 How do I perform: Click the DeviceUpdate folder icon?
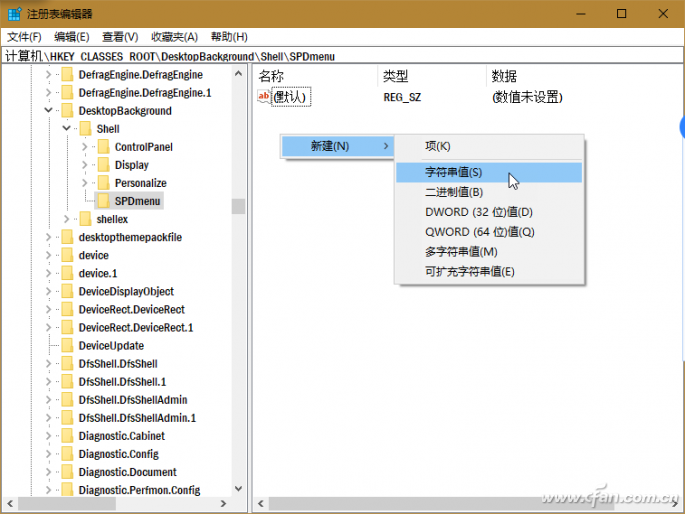tap(67, 345)
